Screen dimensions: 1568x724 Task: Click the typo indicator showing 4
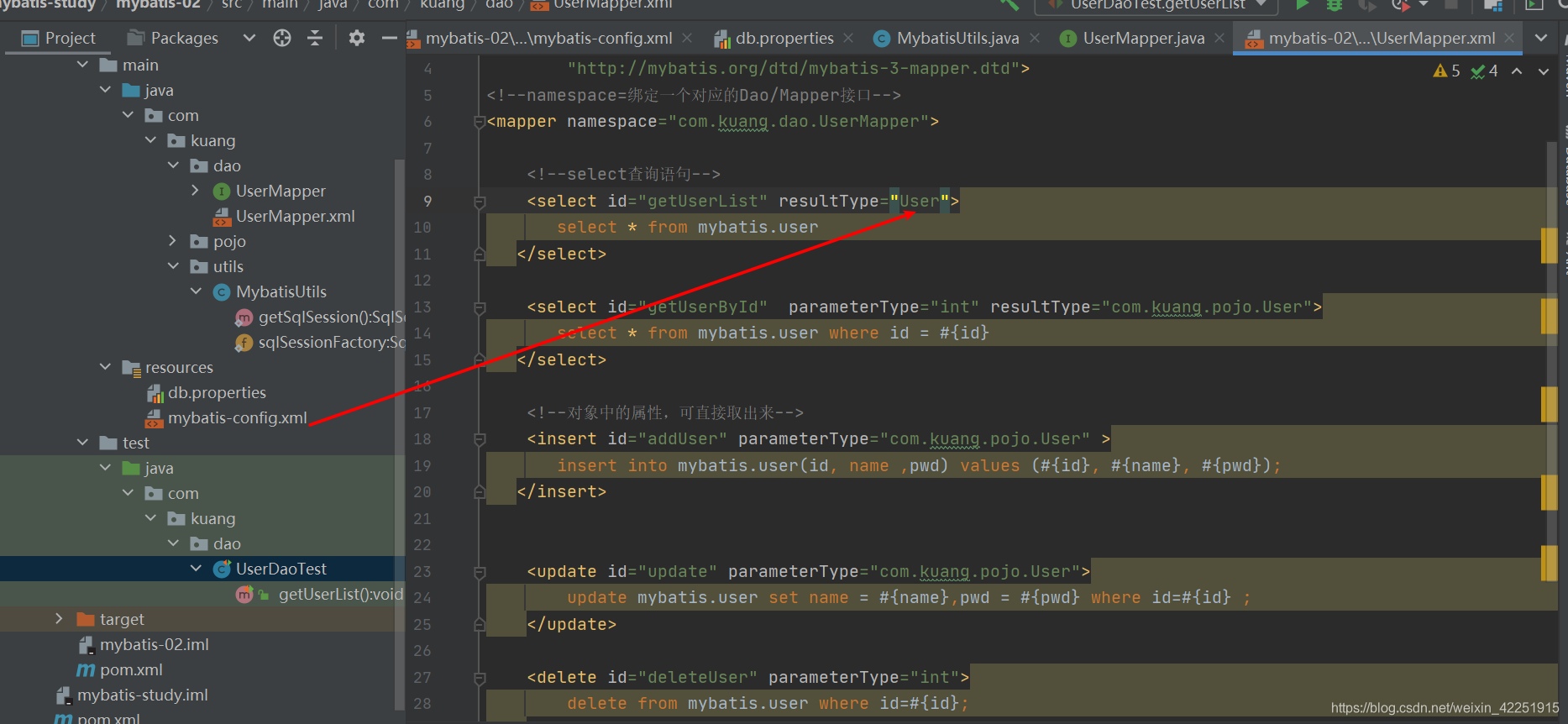pos(1484,71)
